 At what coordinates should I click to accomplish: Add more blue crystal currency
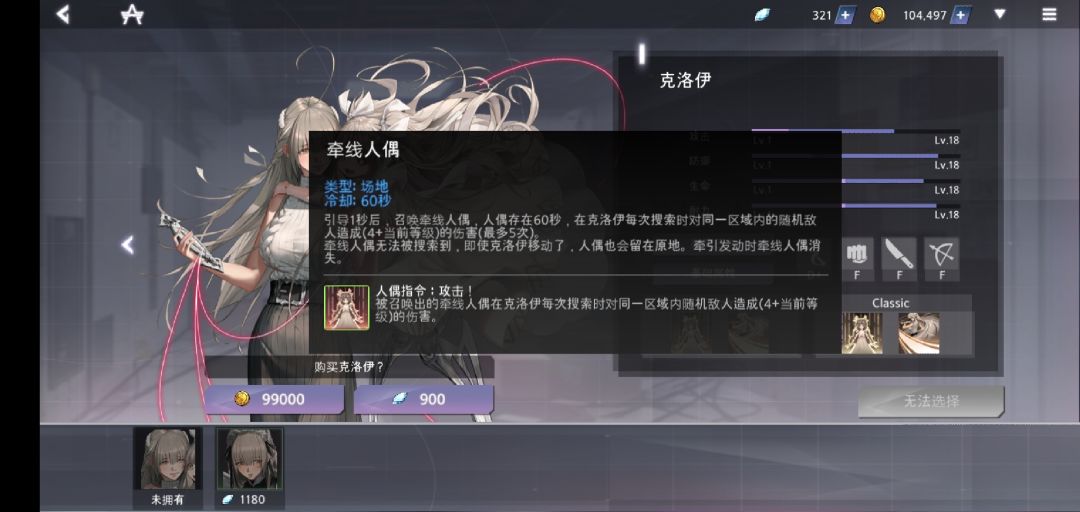(846, 15)
